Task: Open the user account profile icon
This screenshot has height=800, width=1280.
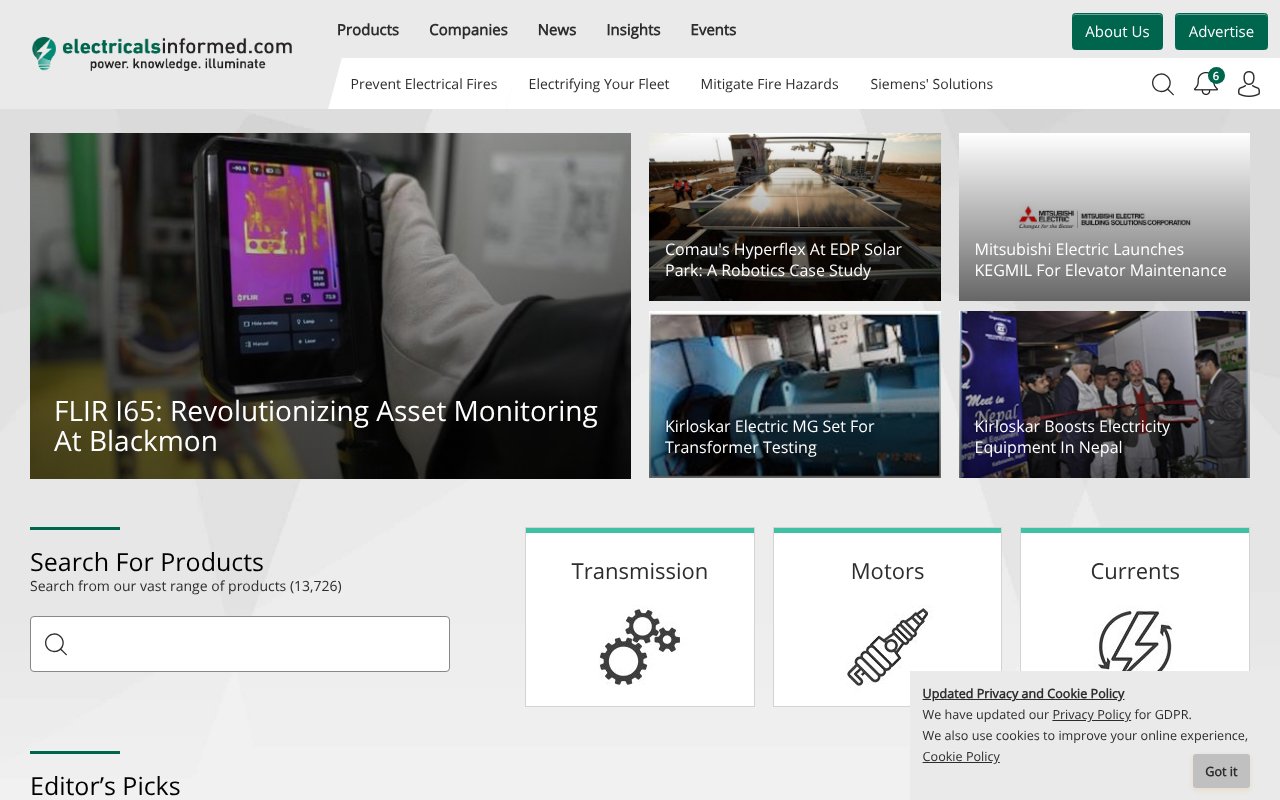Action: [x=1248, y=84]
